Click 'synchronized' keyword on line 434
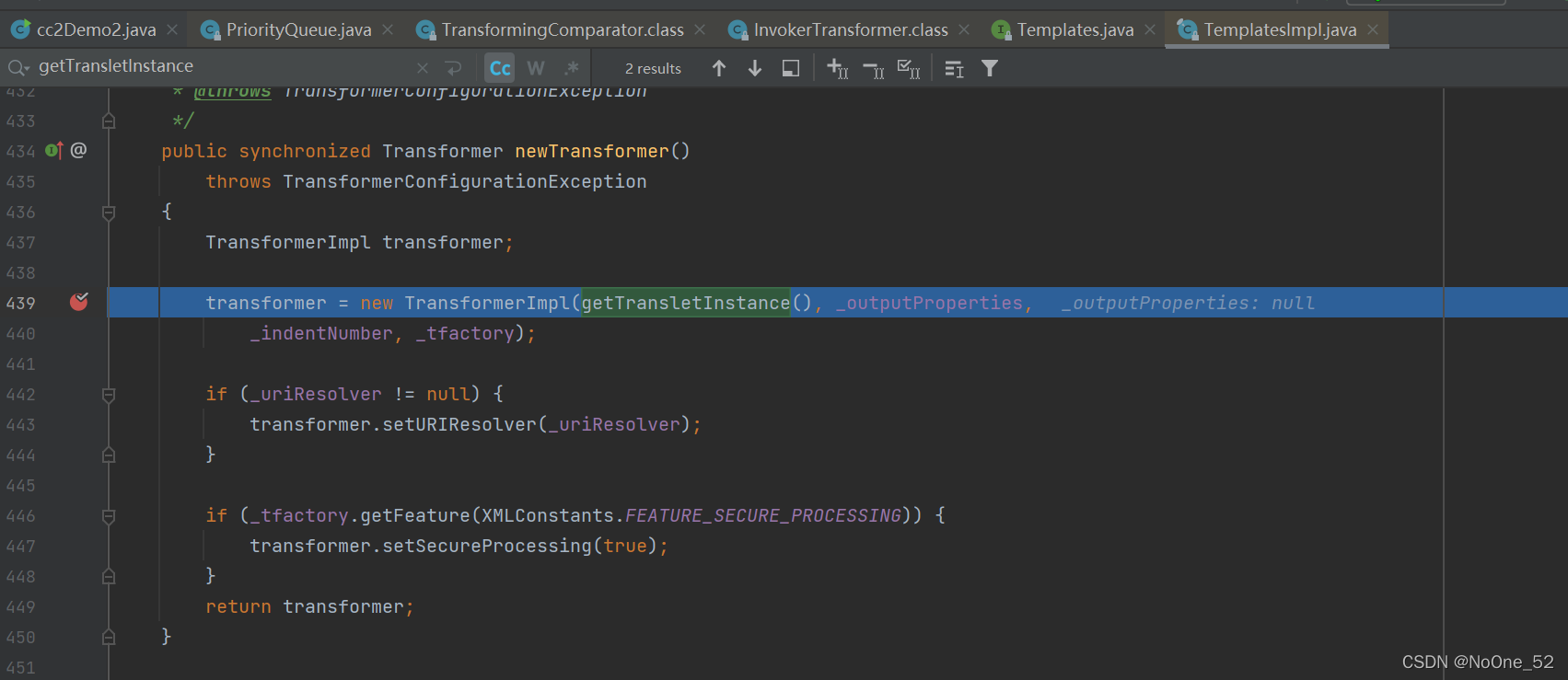This screenshot has height=680, width=1568. pos(305,151)
